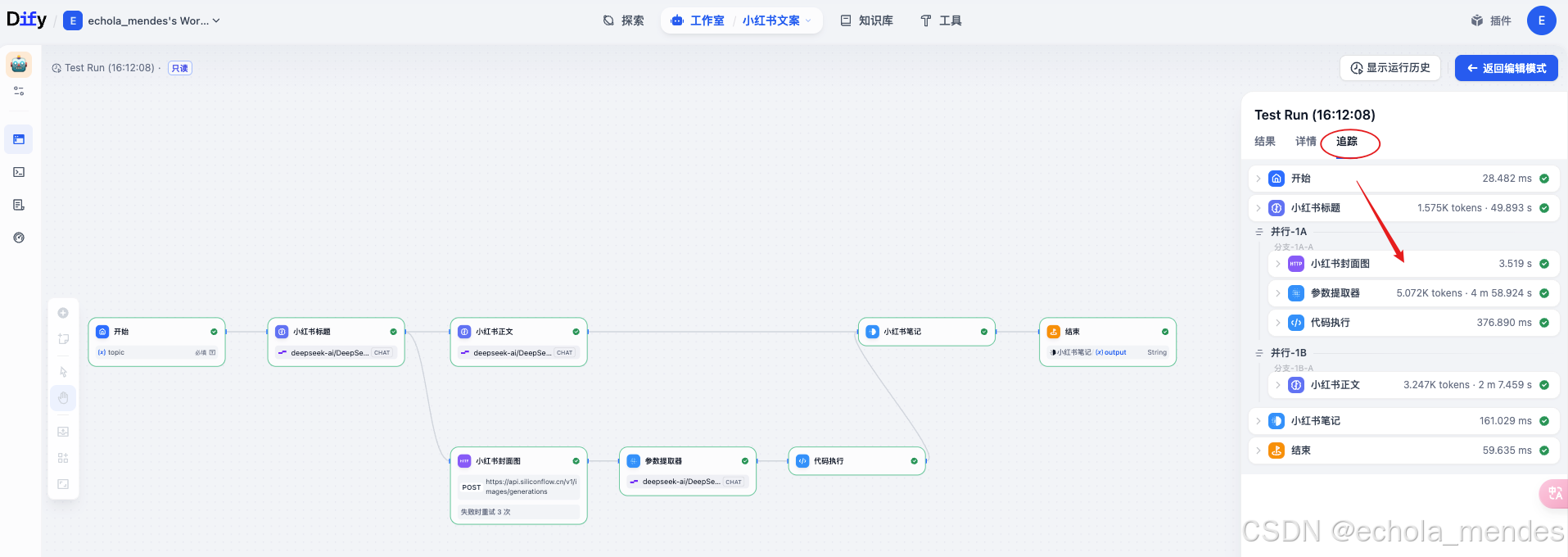1568x557 pixels.
Task: Click the 结束 end node icon on canvas
Action: [1054, 332]
